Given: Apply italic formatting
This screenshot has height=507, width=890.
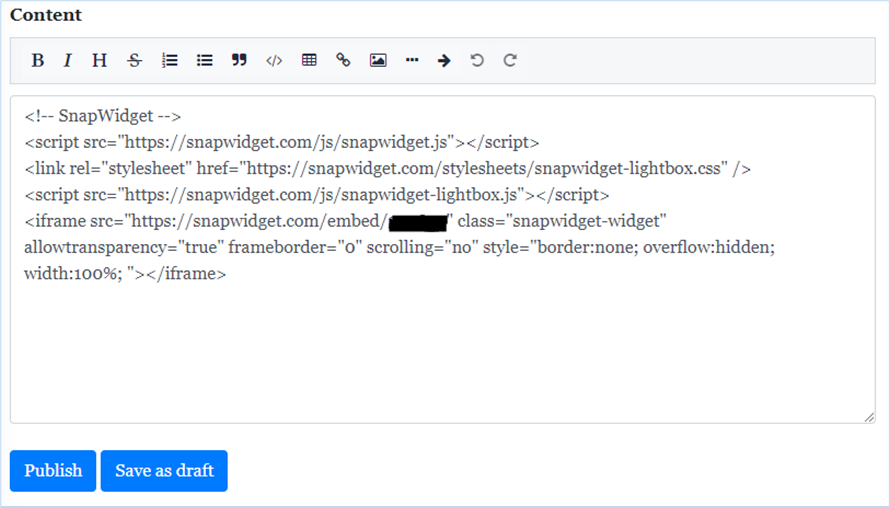Looking at the screenshot, I should [x=68, y=60].
